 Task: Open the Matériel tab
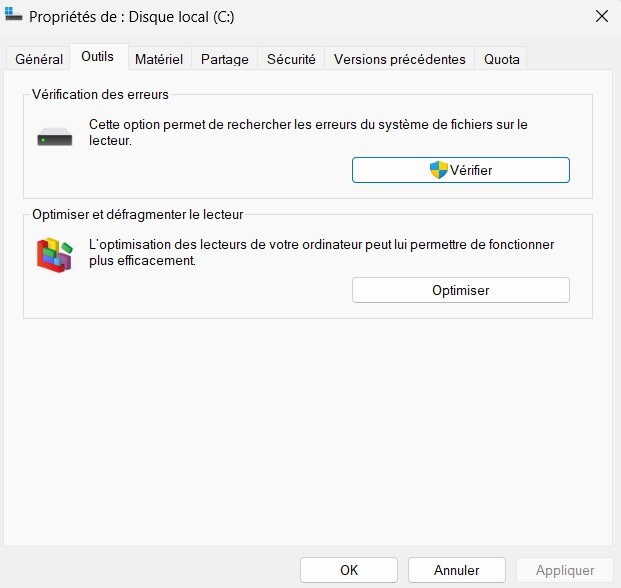(x=159, y=59)
